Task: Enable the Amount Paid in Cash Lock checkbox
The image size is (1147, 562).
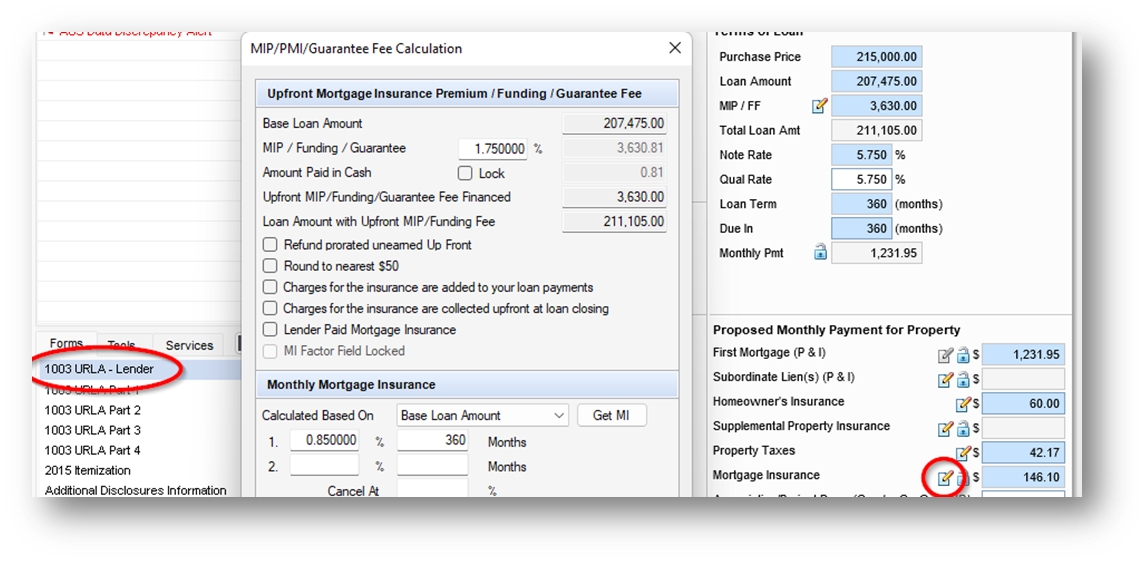Action: [465, 173]
